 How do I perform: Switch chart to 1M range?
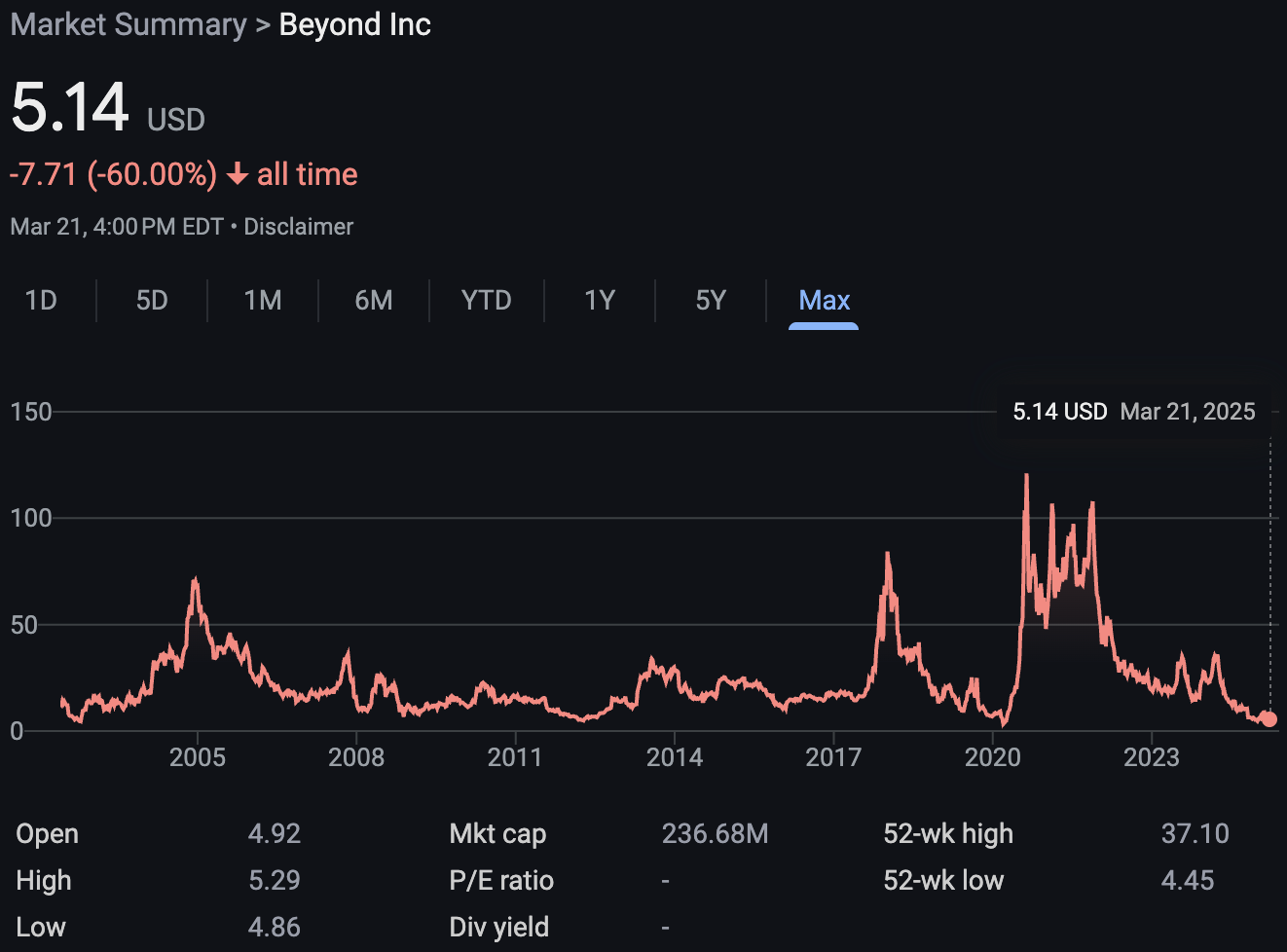click(263, 300)
